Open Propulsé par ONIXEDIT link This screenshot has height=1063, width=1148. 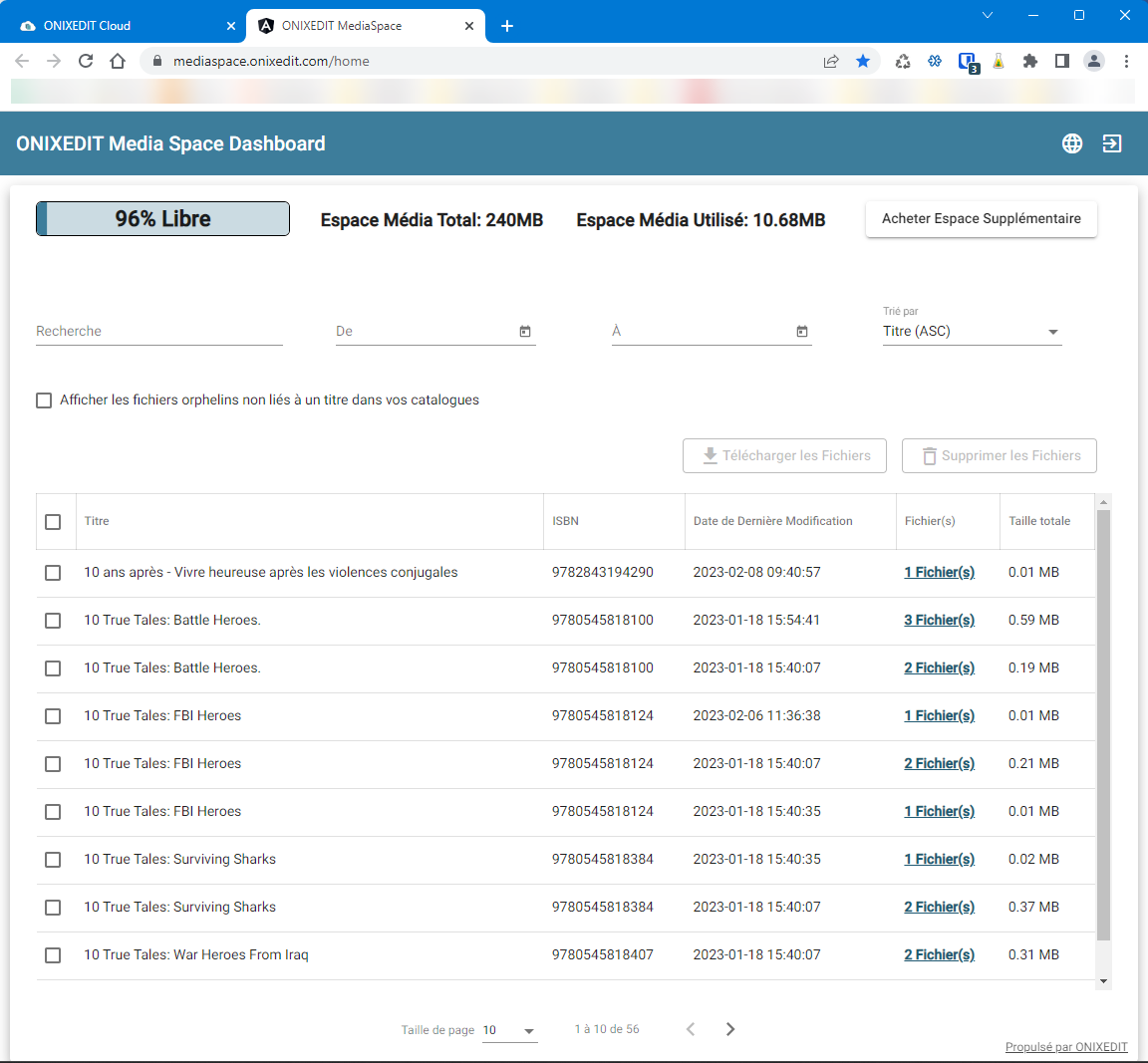[1066, 1047]
